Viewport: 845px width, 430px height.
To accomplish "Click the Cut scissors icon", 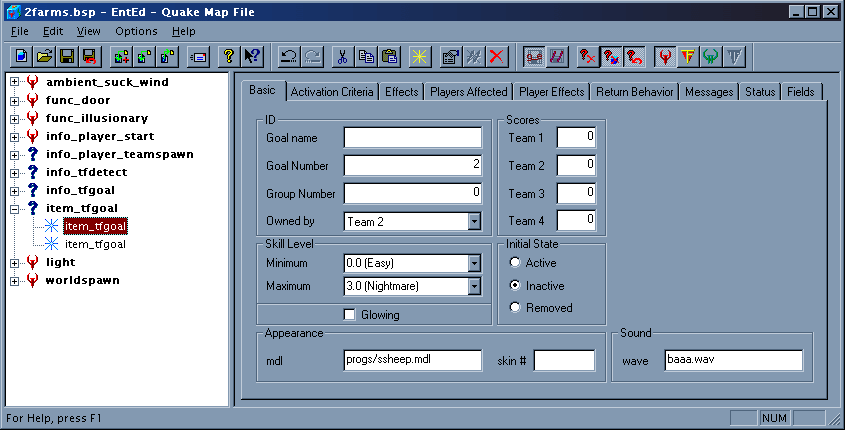I will pyautogui.click(x=342, y=56).
